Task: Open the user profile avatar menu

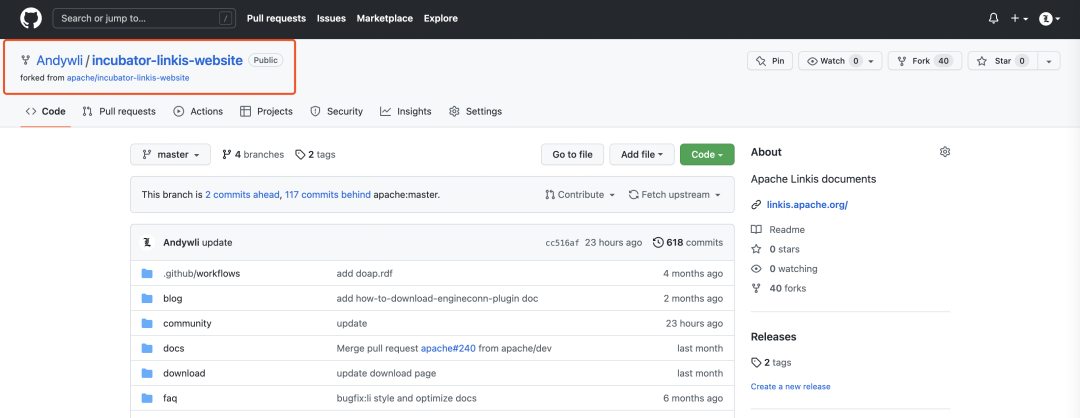Action: tap(1049, 19)
